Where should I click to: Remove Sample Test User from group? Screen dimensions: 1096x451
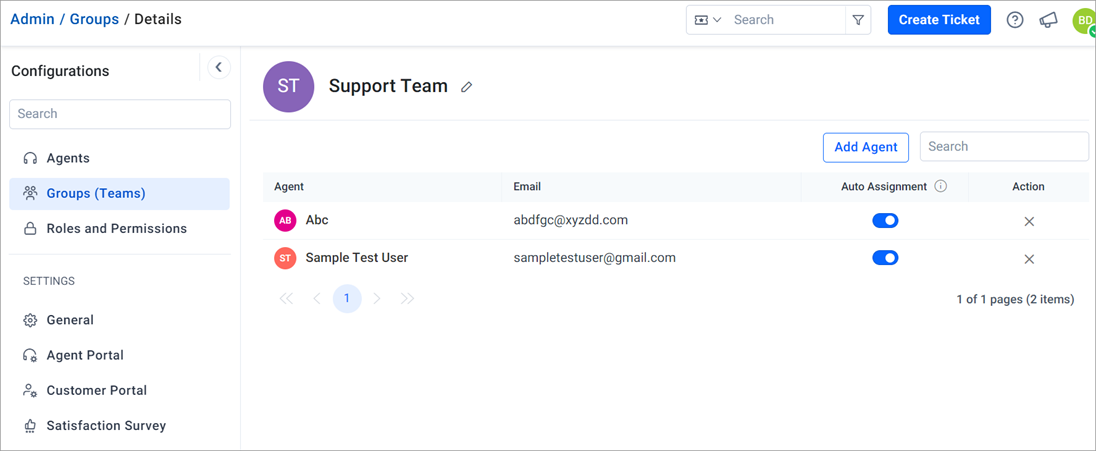(1029, 259)
